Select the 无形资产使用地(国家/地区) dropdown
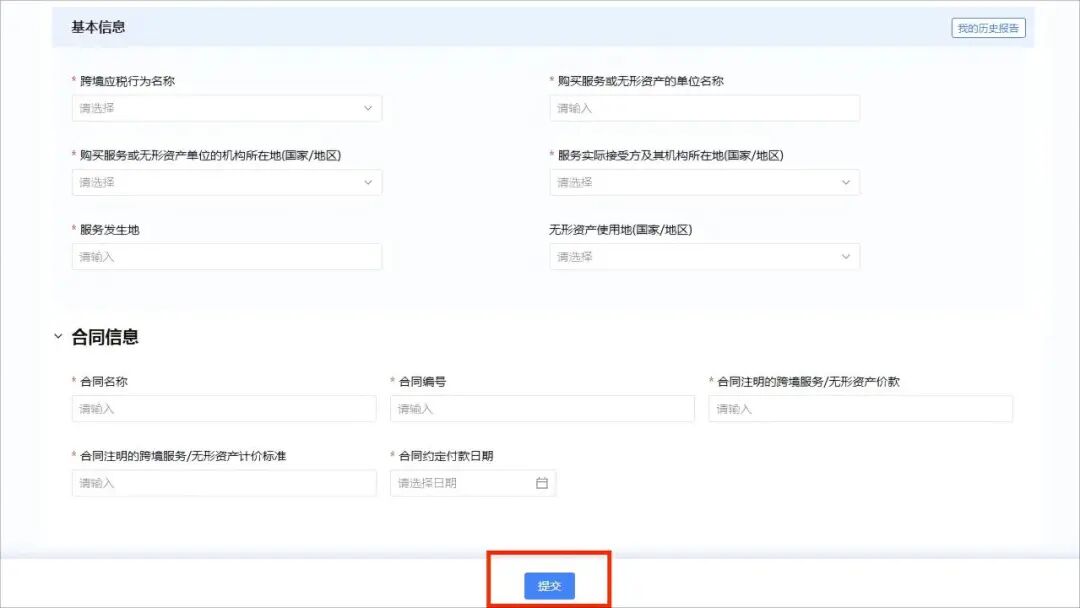 694,257
